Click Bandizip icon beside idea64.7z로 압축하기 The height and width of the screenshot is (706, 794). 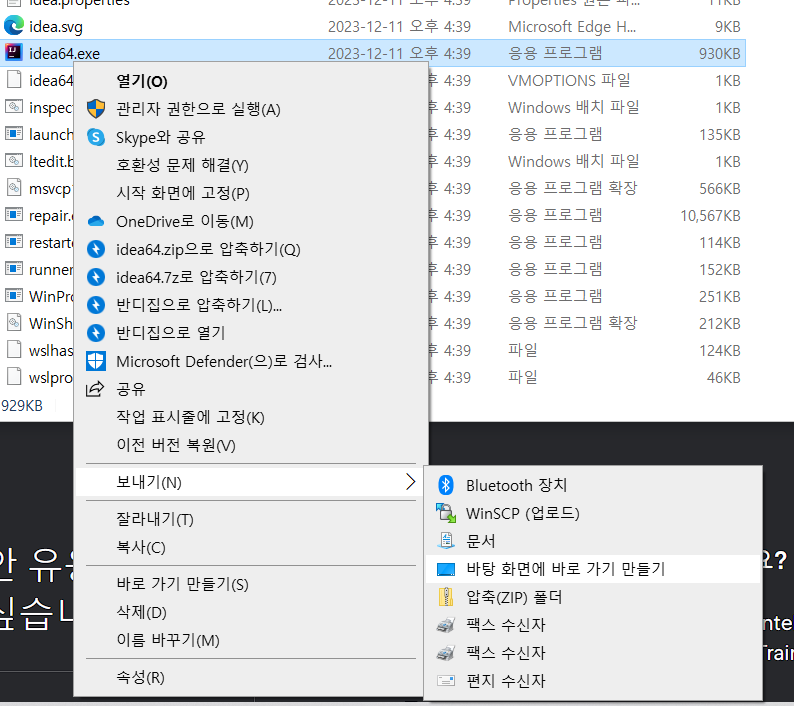click(96, 277)
